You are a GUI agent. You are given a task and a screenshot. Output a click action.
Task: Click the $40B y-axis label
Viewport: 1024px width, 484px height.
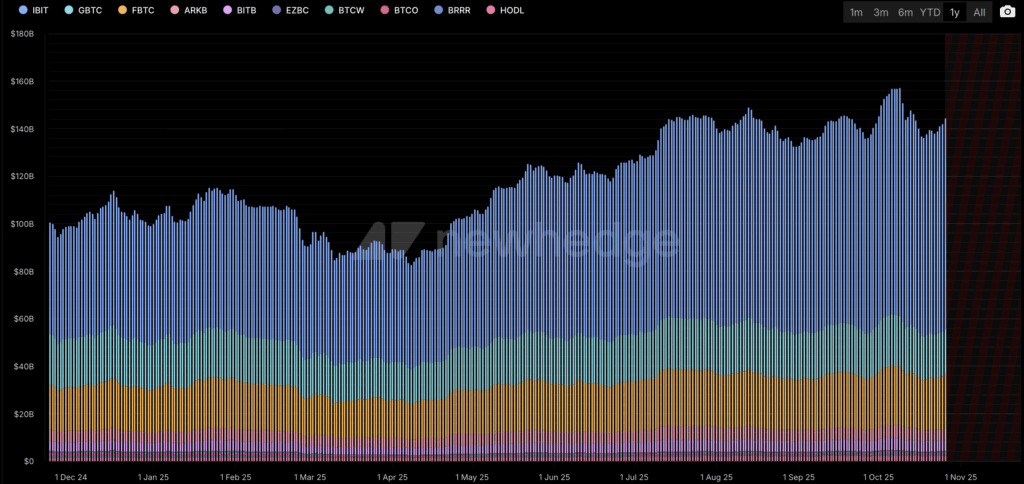click(x=24, y=366)
